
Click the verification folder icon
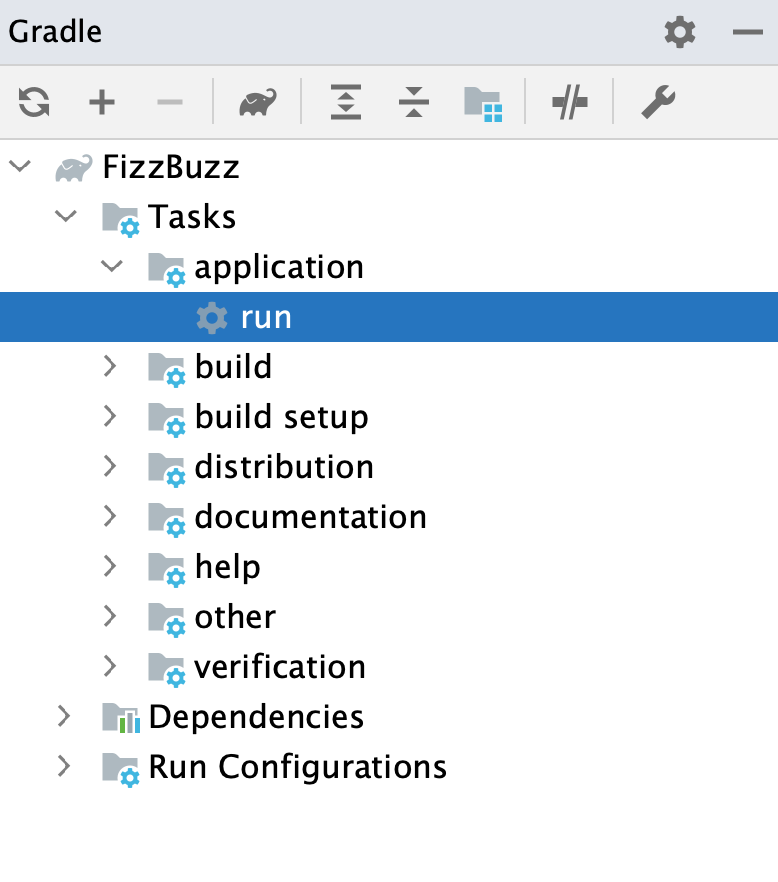click(167, 669)
